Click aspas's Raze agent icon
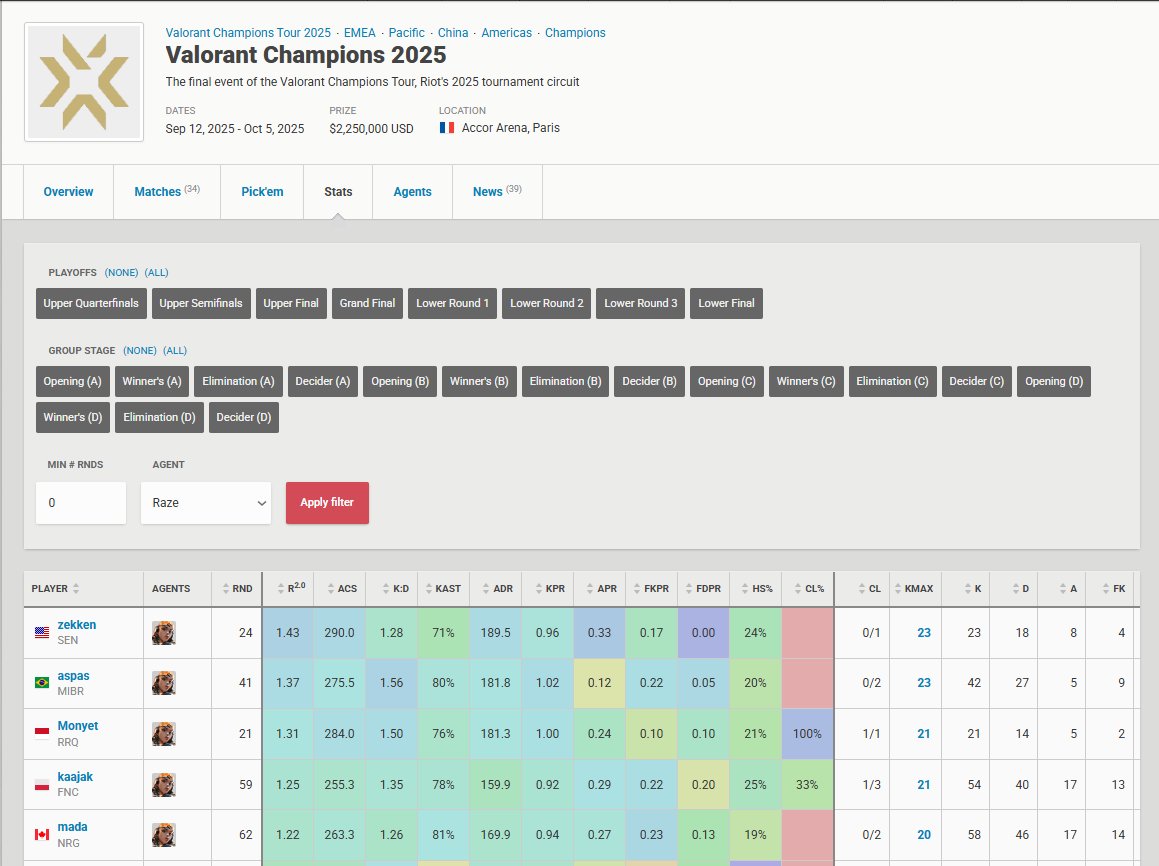 click(163, 683)
